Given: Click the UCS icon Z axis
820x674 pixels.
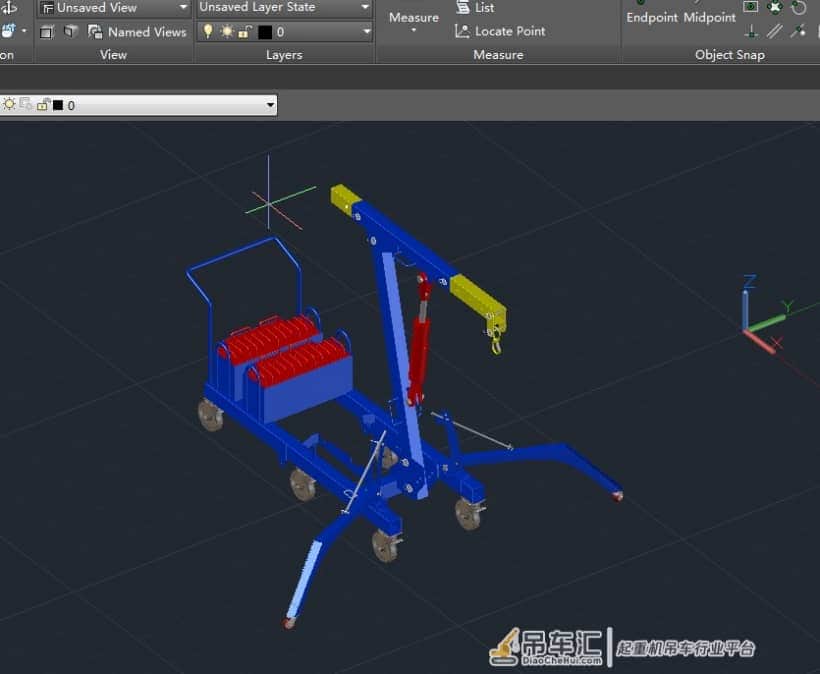Looking at the screenshot, I should [746, 303].
